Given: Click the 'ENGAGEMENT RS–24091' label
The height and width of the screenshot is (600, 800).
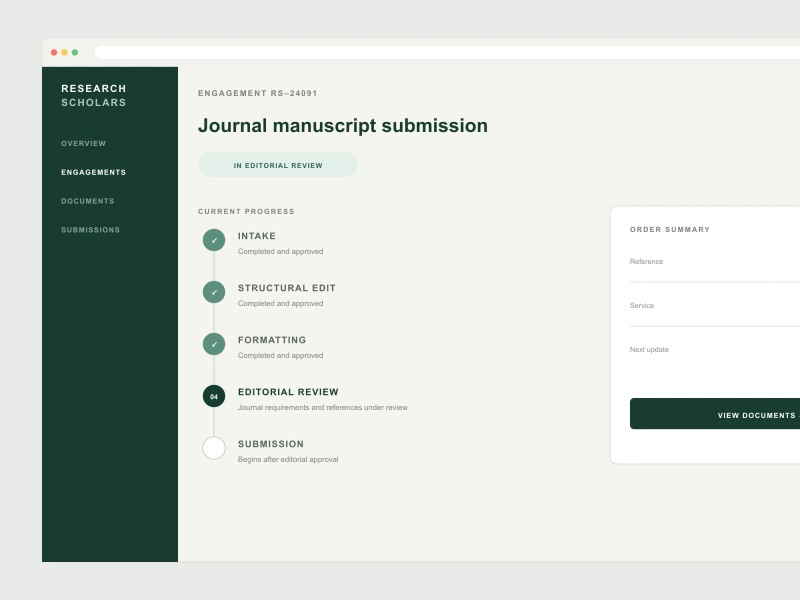Looking at the screenshot, I should click(258, 93).
